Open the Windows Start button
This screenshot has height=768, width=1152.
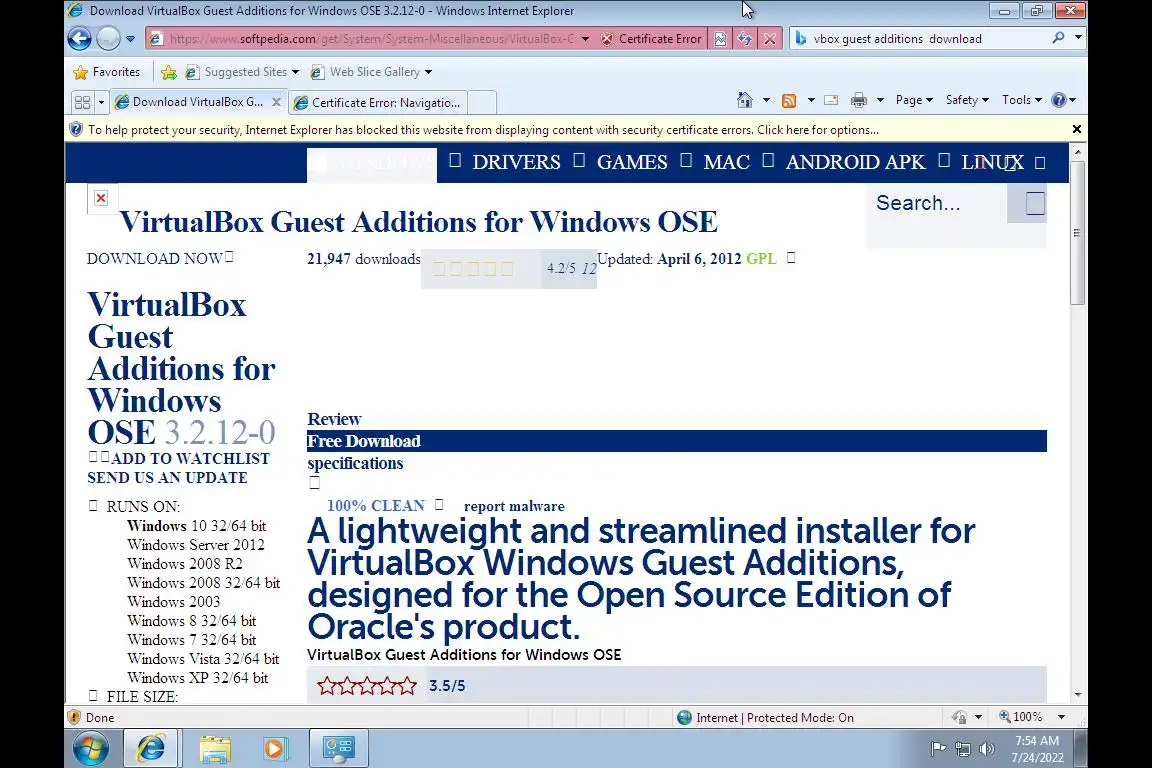91,749
